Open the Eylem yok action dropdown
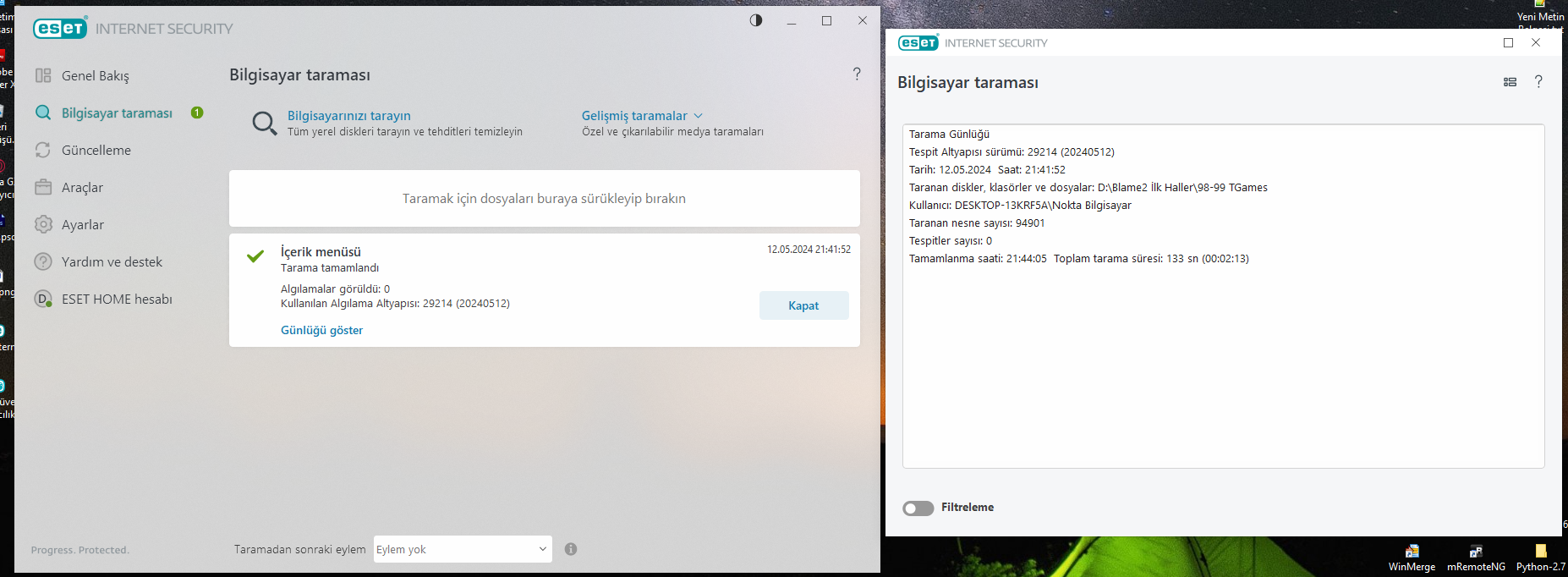The image size is (1568, 577). coord(463,549)
